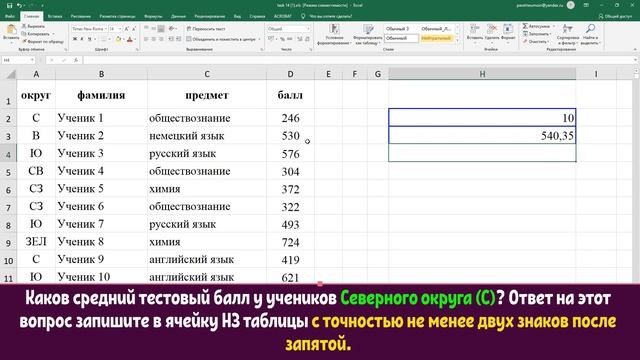Viewport: 640px width, 360px height.
Task: Apply the Neutral cell style
Action: [436, 38]
